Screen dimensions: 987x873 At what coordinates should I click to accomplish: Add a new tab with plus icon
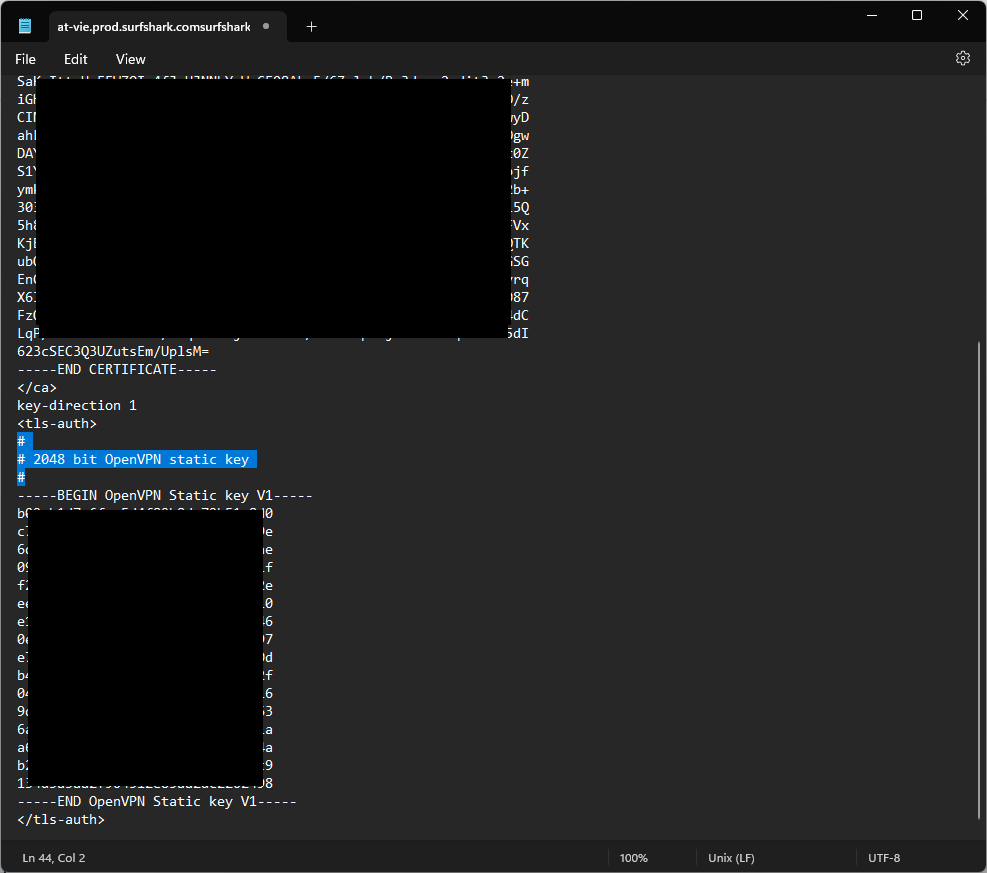point(311,27)
